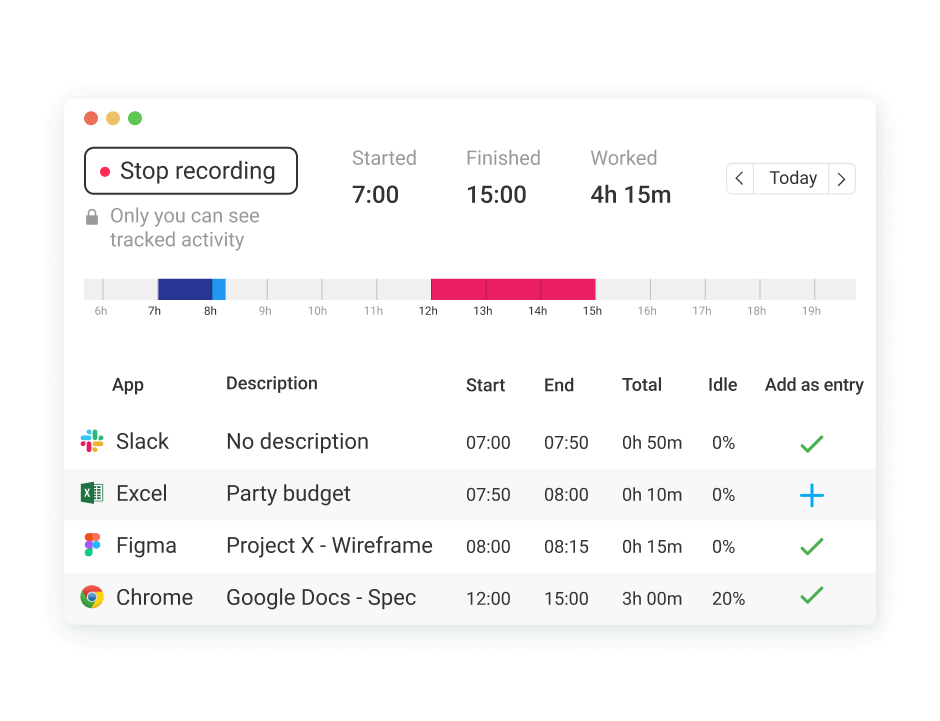This screenshot has height=721, width=940.
Task: Go to previous day with the left chevron
Action: pyautogui.click(x=740, y=178)
